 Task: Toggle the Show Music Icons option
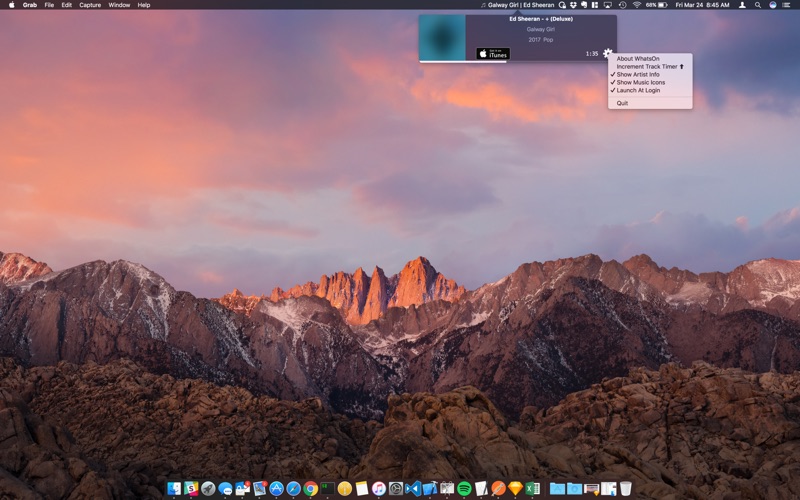640,82
